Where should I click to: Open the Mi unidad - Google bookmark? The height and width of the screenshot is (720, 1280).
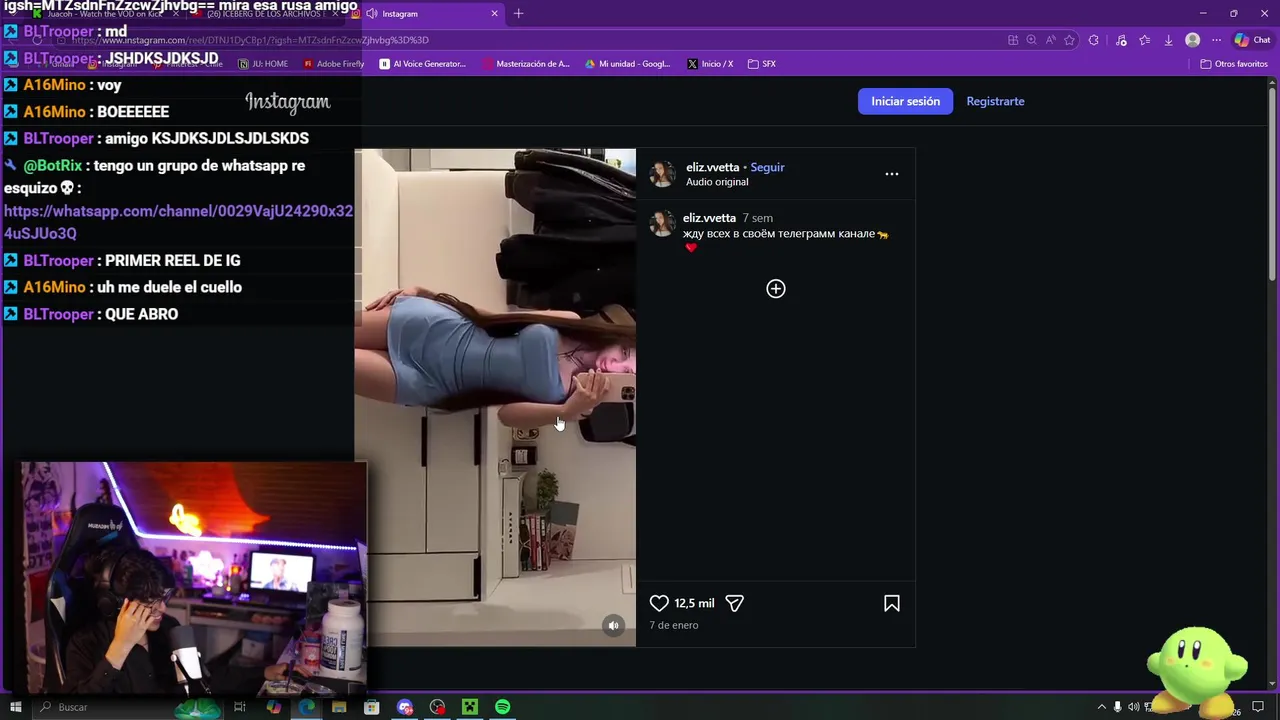(628, 64)
